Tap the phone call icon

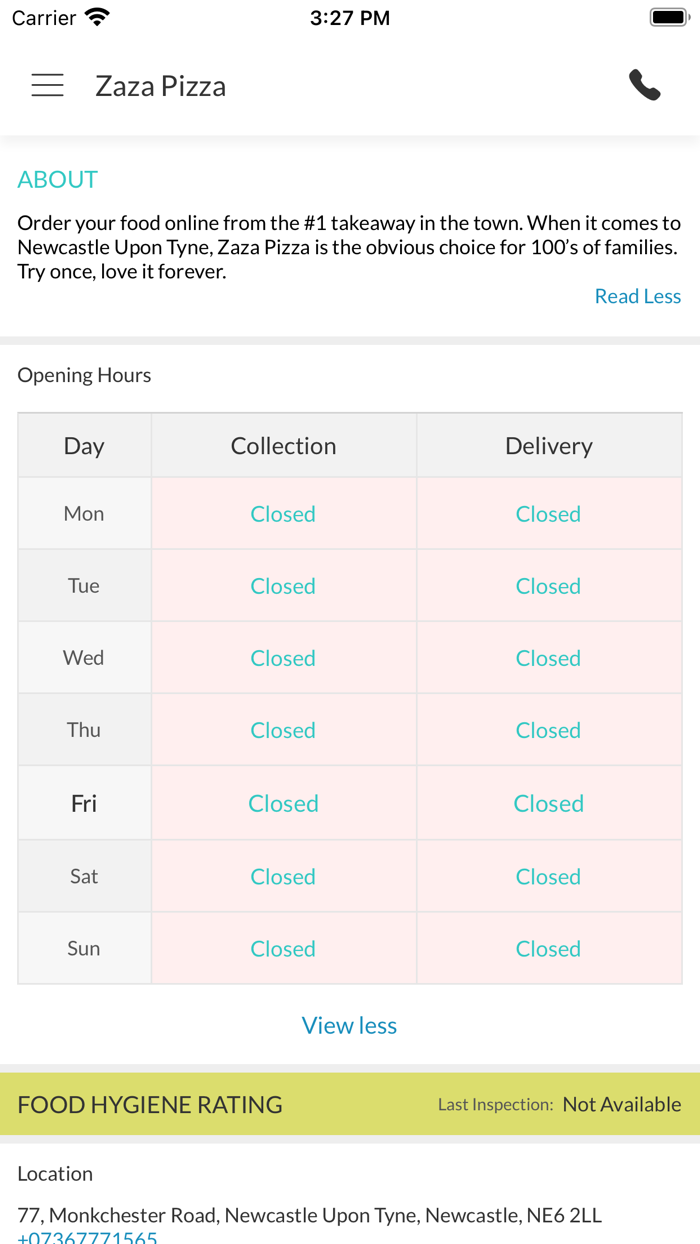coord(645,86)
